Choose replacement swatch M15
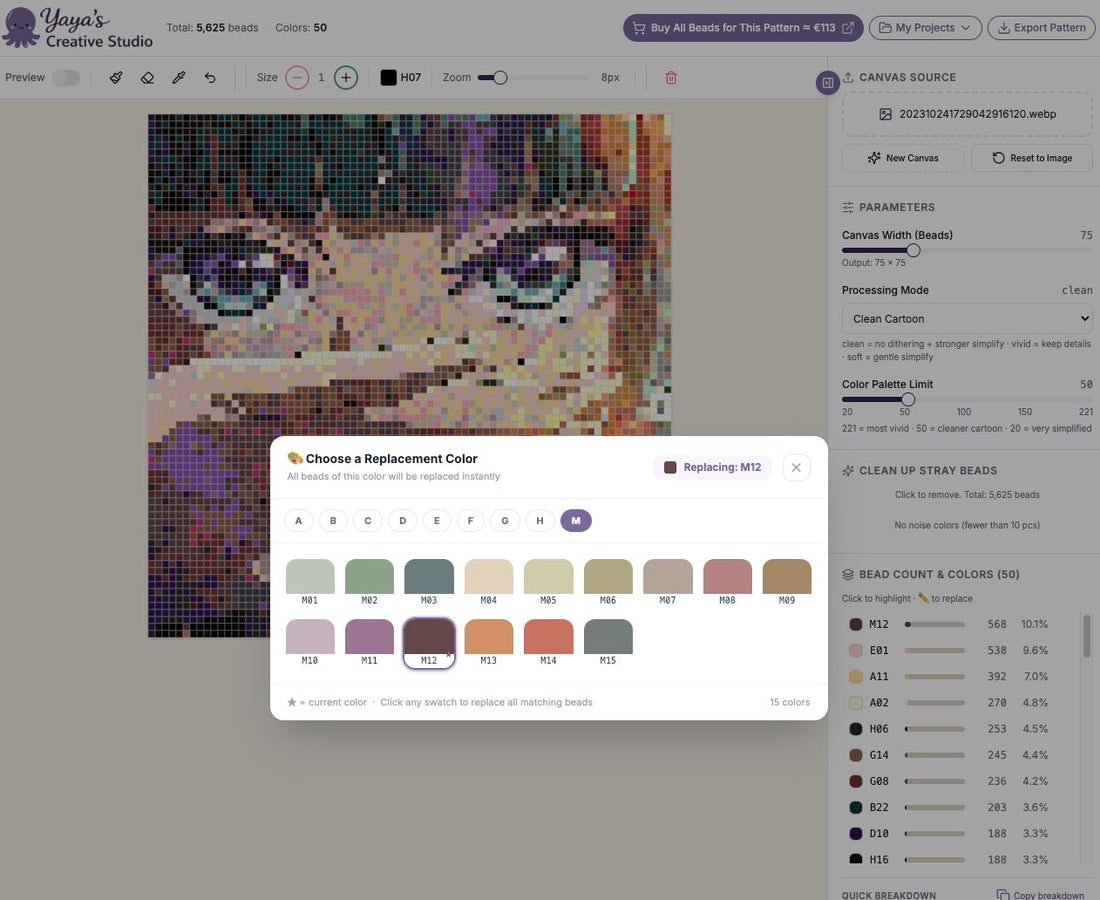1100x900 pixels. point(608,642)
